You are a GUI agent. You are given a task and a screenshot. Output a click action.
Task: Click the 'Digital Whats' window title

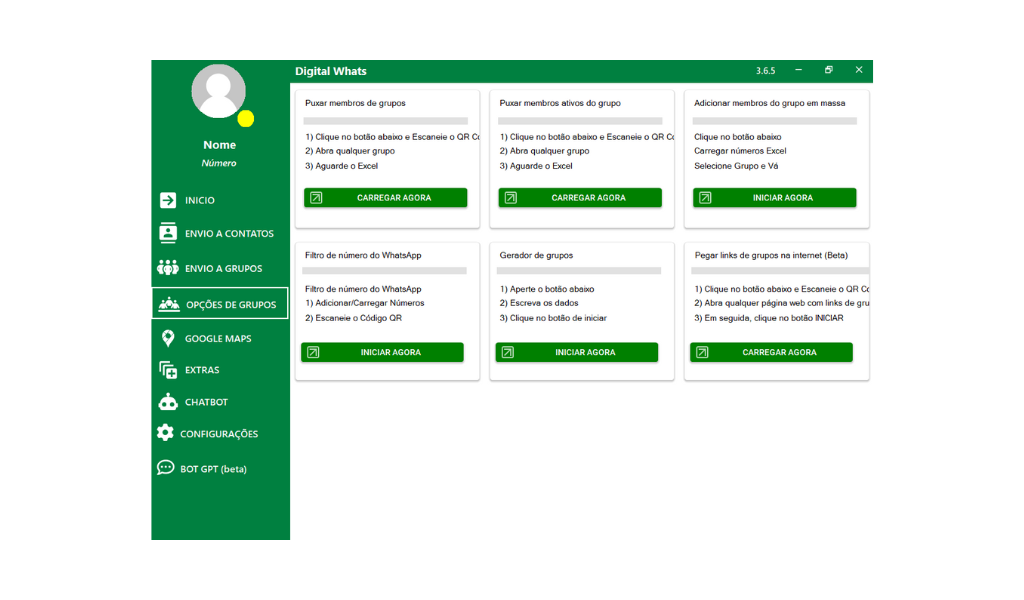(330, 71)
